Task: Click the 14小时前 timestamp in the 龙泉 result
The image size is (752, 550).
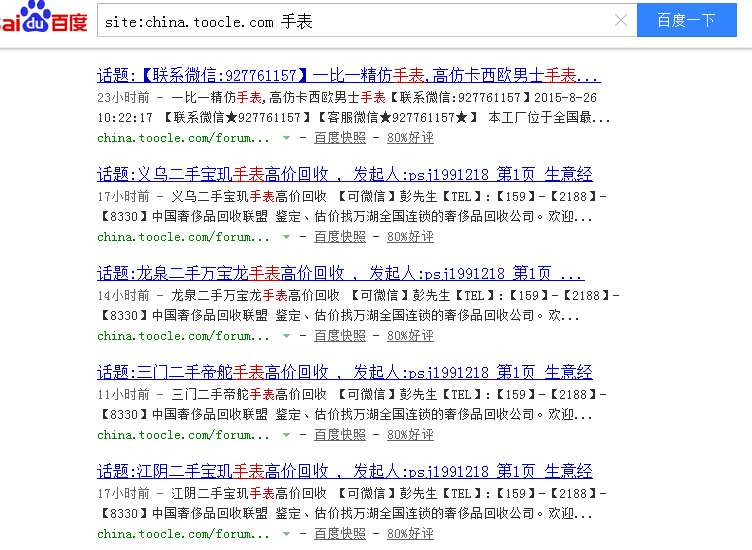Action: pyautogui.click(x=123, y=295)
